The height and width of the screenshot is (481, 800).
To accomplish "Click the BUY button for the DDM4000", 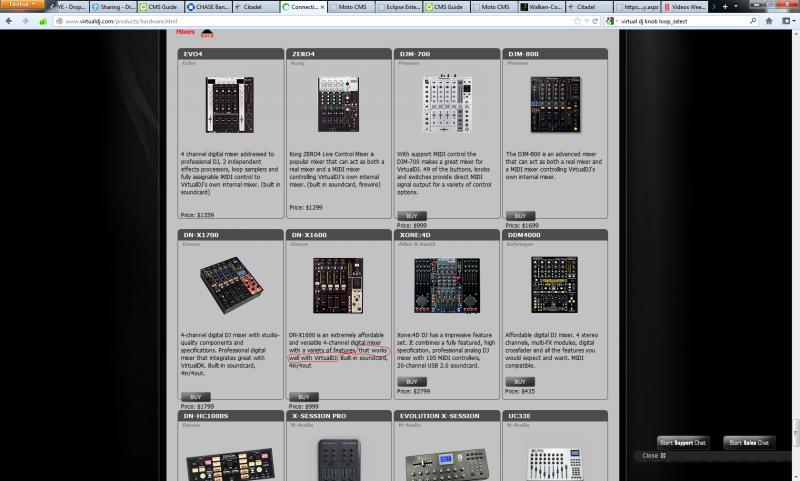I will coord(520,382).
